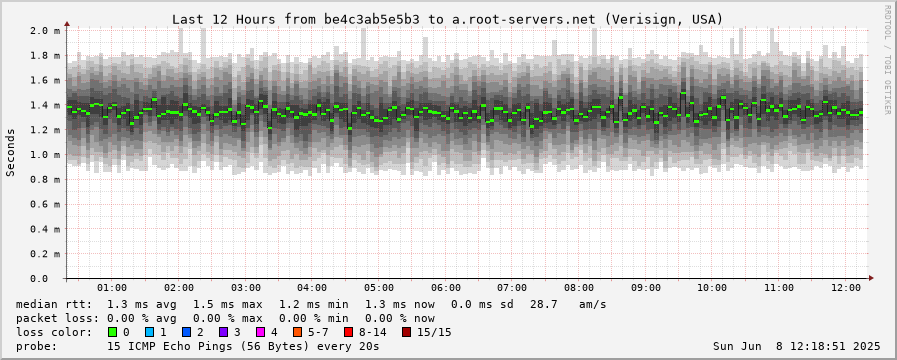Click the Seconds y-axis title
This screenshot has width=897, height=360.
[11, 152]
